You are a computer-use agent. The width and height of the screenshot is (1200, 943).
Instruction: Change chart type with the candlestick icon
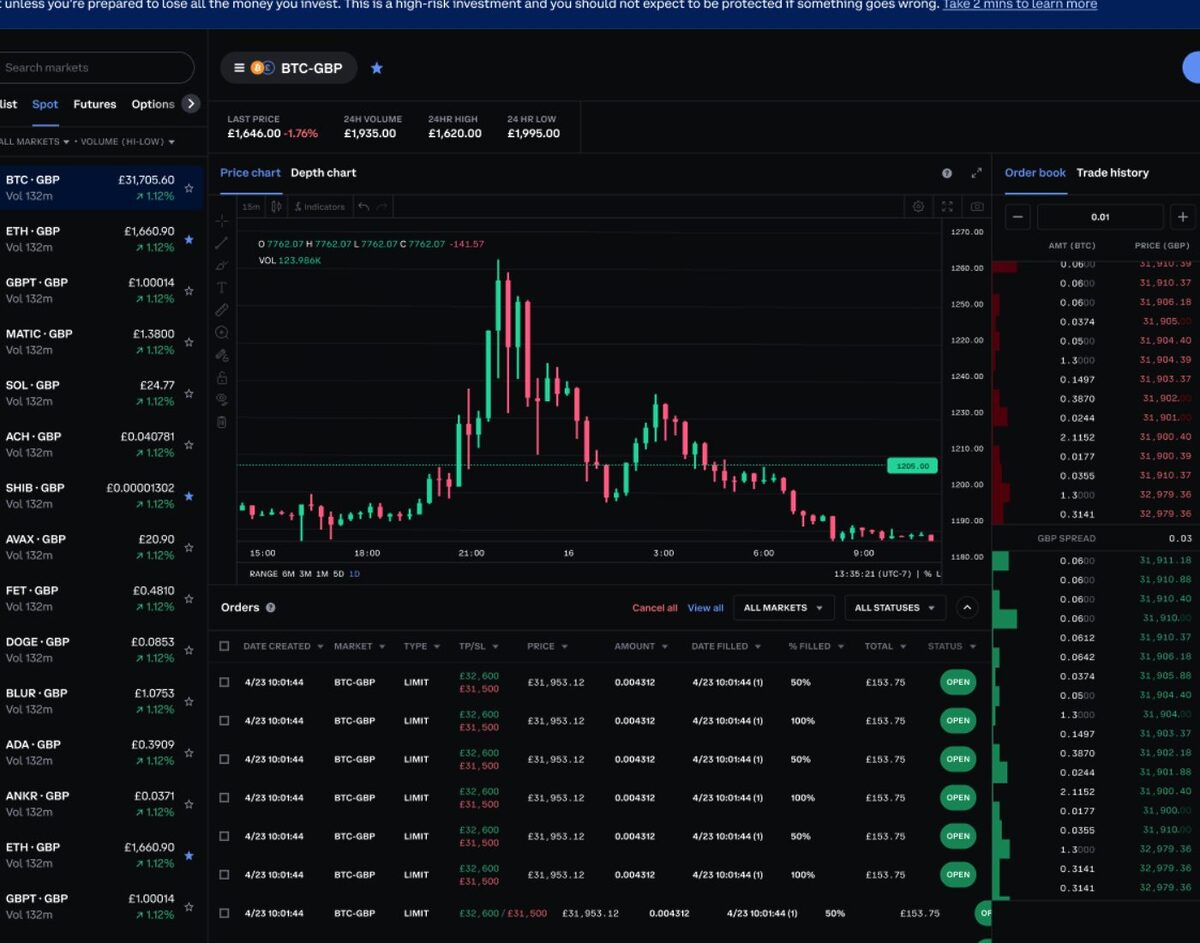point(277,207)
